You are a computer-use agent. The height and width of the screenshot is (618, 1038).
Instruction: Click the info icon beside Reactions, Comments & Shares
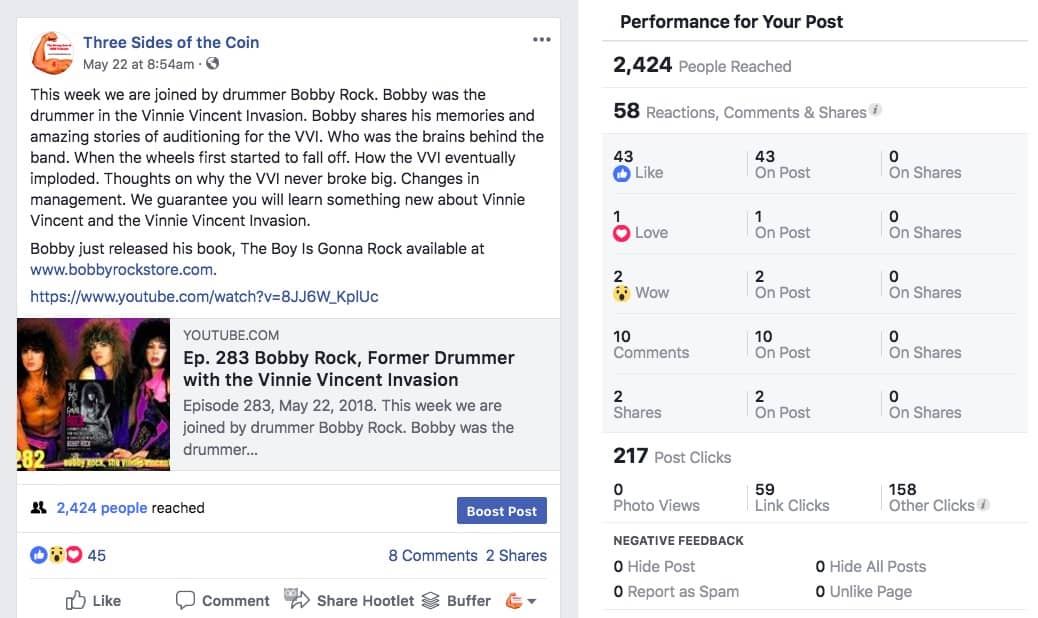(x=876, y=110)
